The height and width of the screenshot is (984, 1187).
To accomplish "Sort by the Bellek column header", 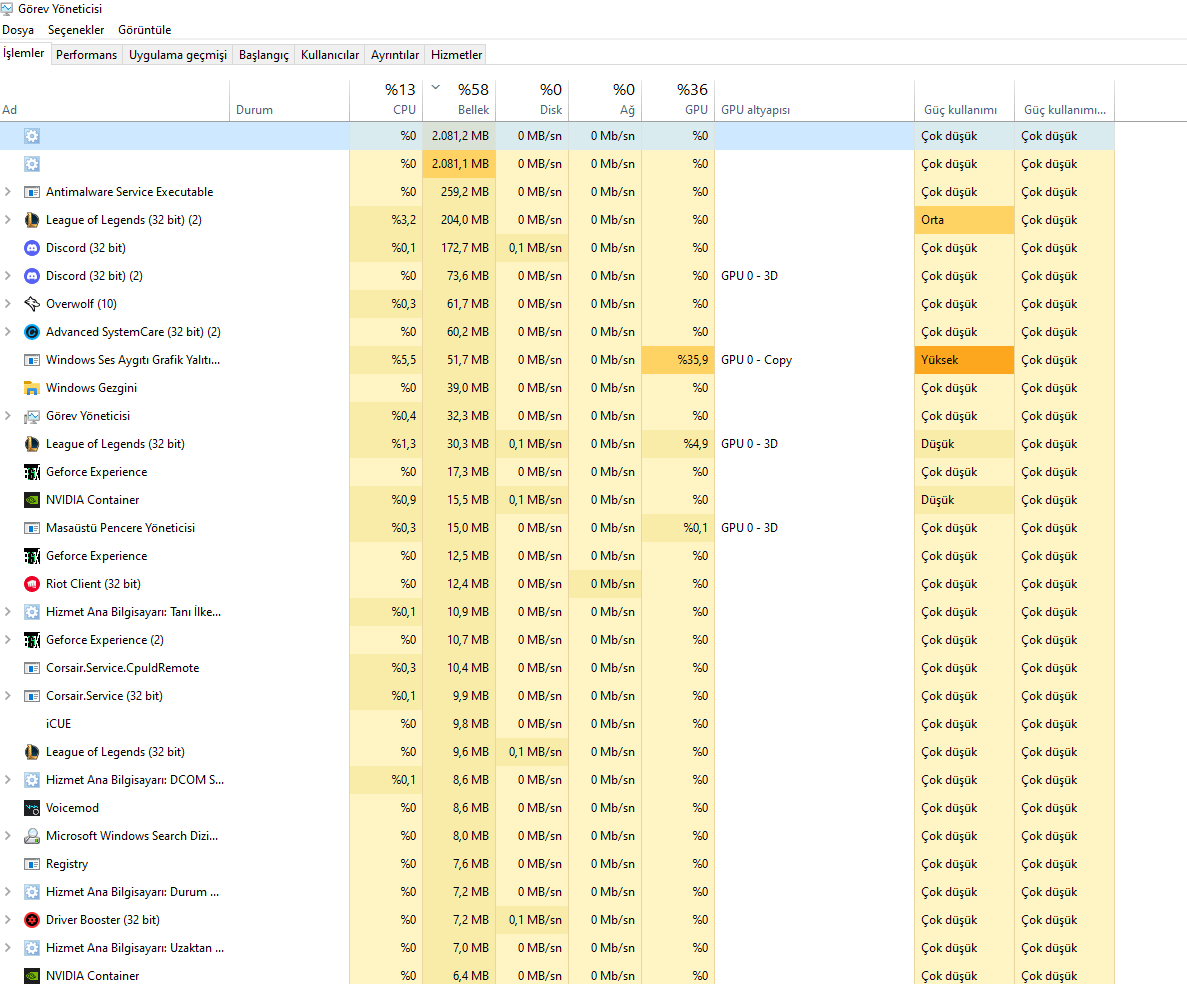I will [x=459, y=100].
